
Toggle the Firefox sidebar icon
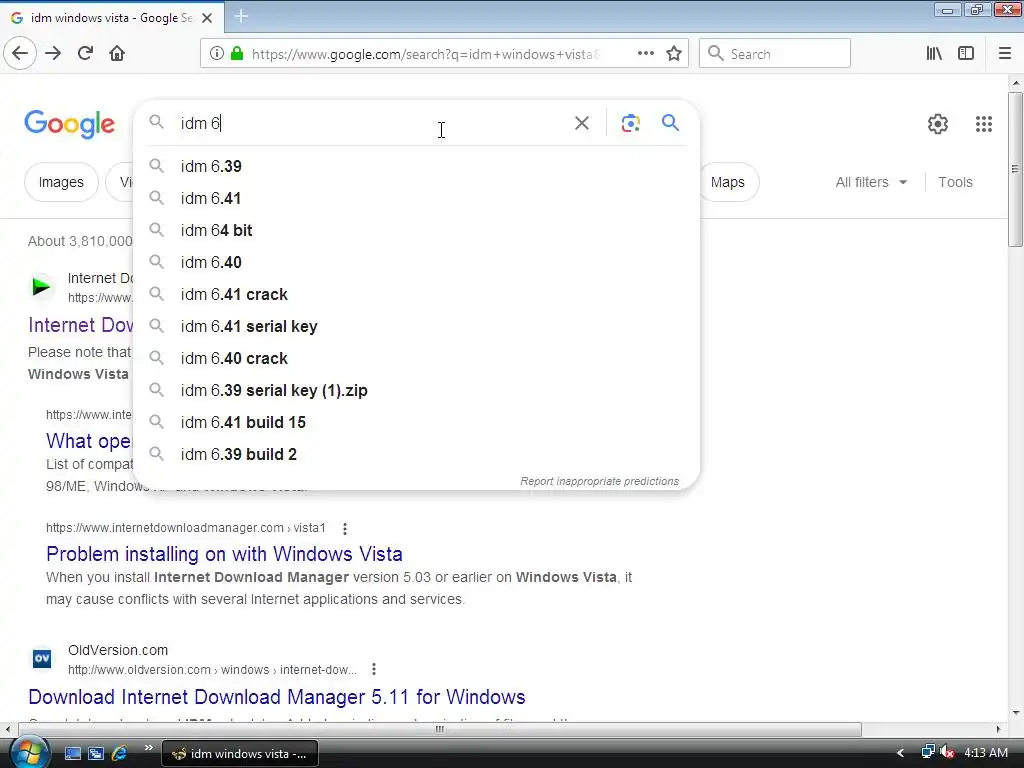point(966,54)
